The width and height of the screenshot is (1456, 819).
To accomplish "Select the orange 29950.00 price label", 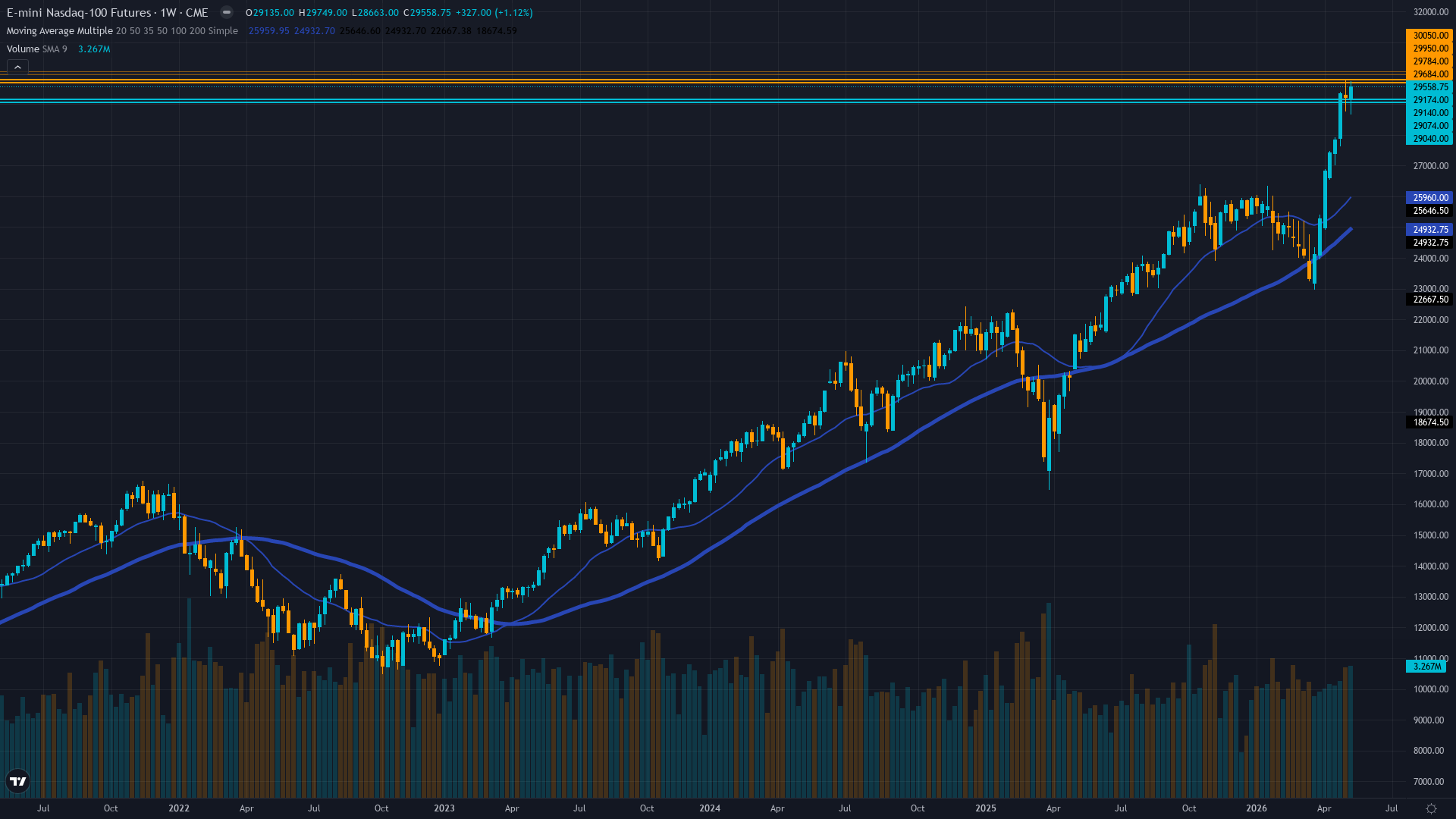I will tap(1429, 49).
